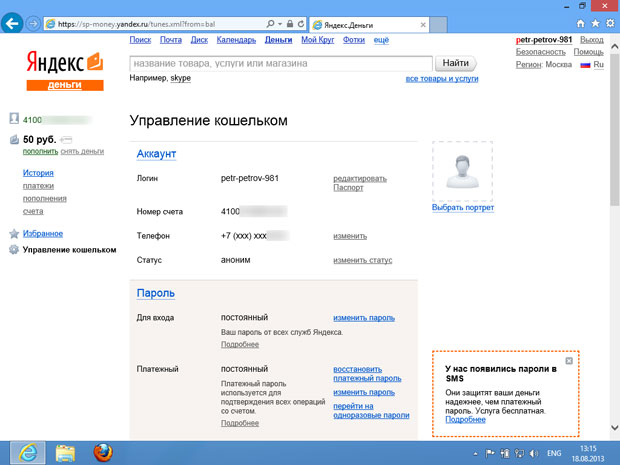Click the Избранное star icon

pyautogui.click(x=14, y=234)
